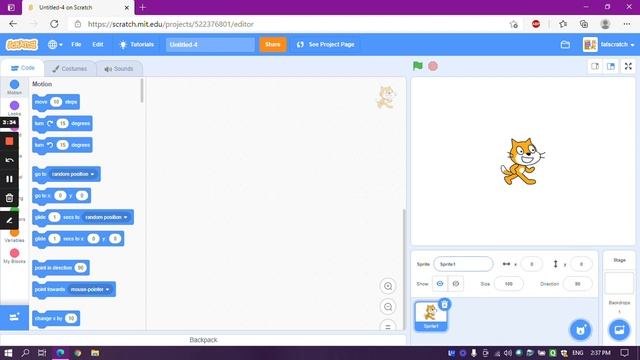The image size is (640, 360).
Task: Enter full screen stage mode
Action: 628,66
